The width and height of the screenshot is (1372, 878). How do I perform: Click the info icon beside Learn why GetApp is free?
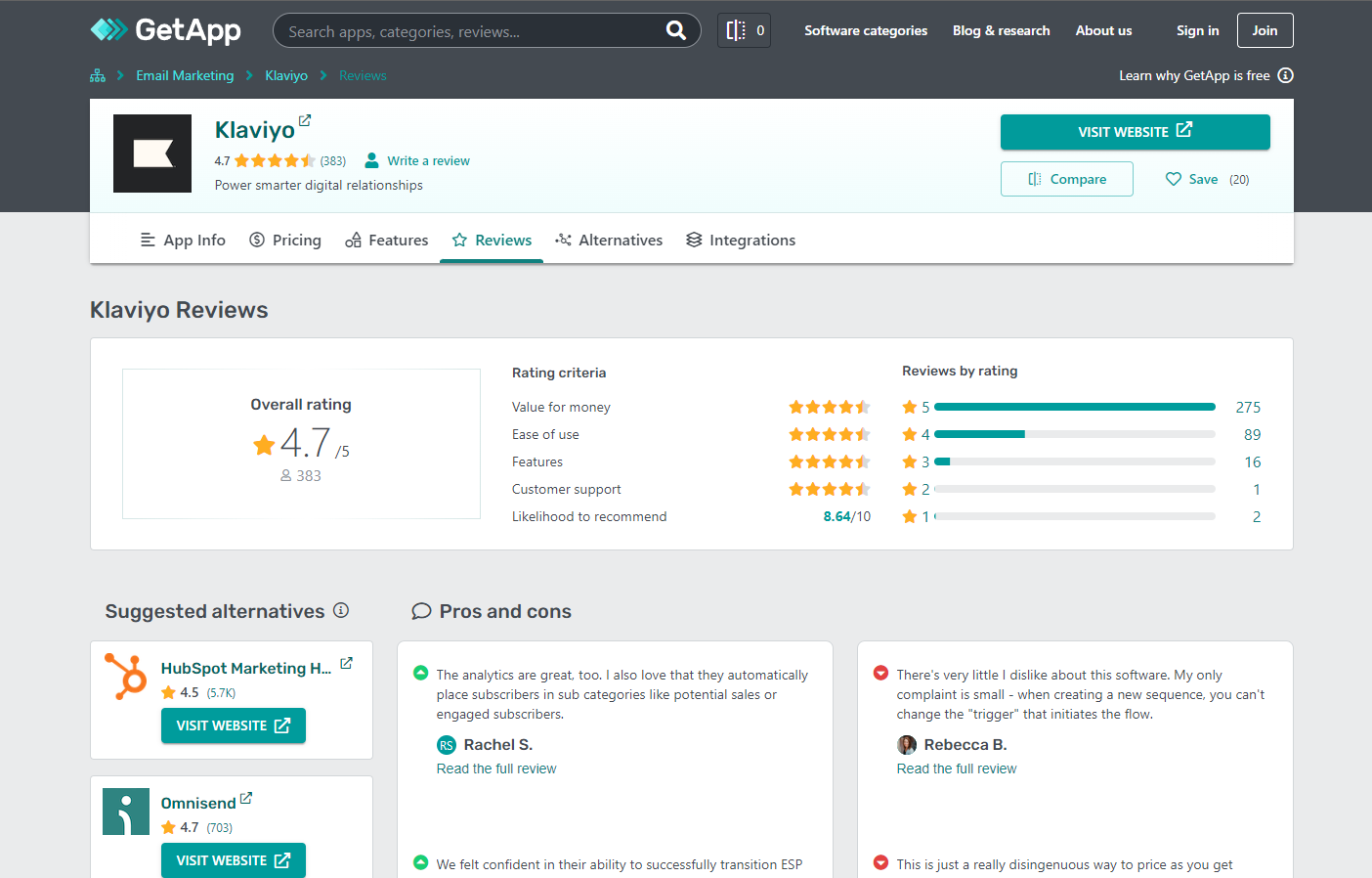pyautogui.click(x=1286, y=75)
